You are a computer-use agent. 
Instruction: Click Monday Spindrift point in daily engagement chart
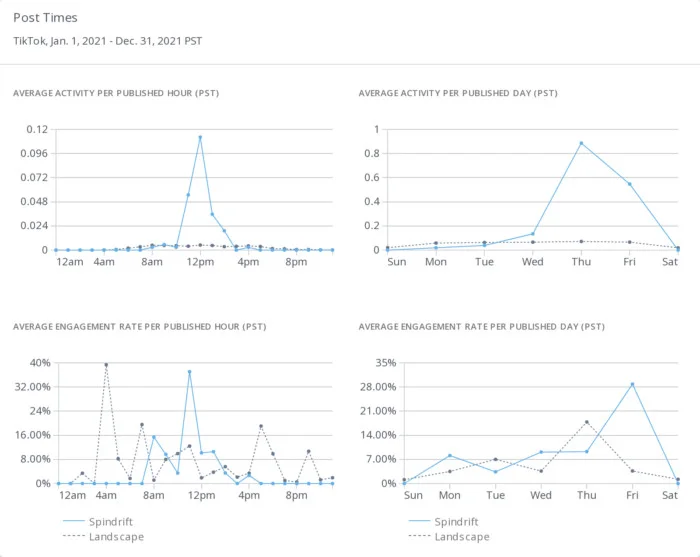coord(450,456)
